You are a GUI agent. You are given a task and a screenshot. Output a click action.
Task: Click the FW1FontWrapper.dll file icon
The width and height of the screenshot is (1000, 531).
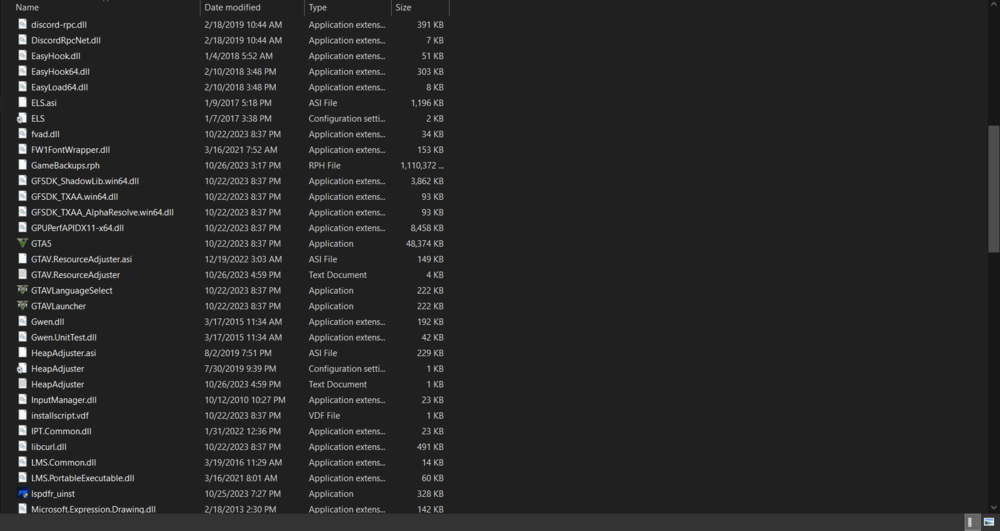22,150
